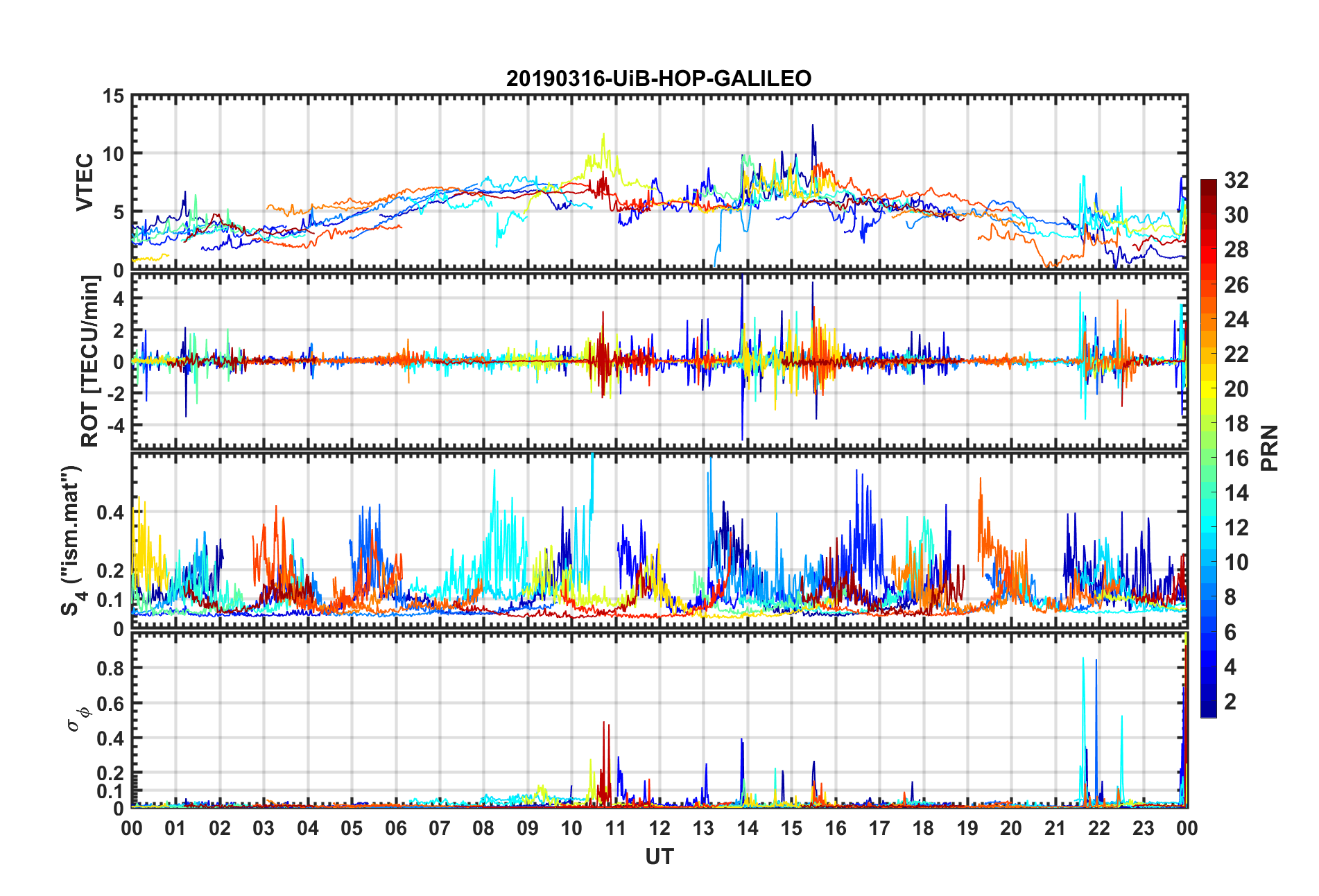Click colorbar tick label 8
Viewport: 1319px width, 896px height.
1230,596
